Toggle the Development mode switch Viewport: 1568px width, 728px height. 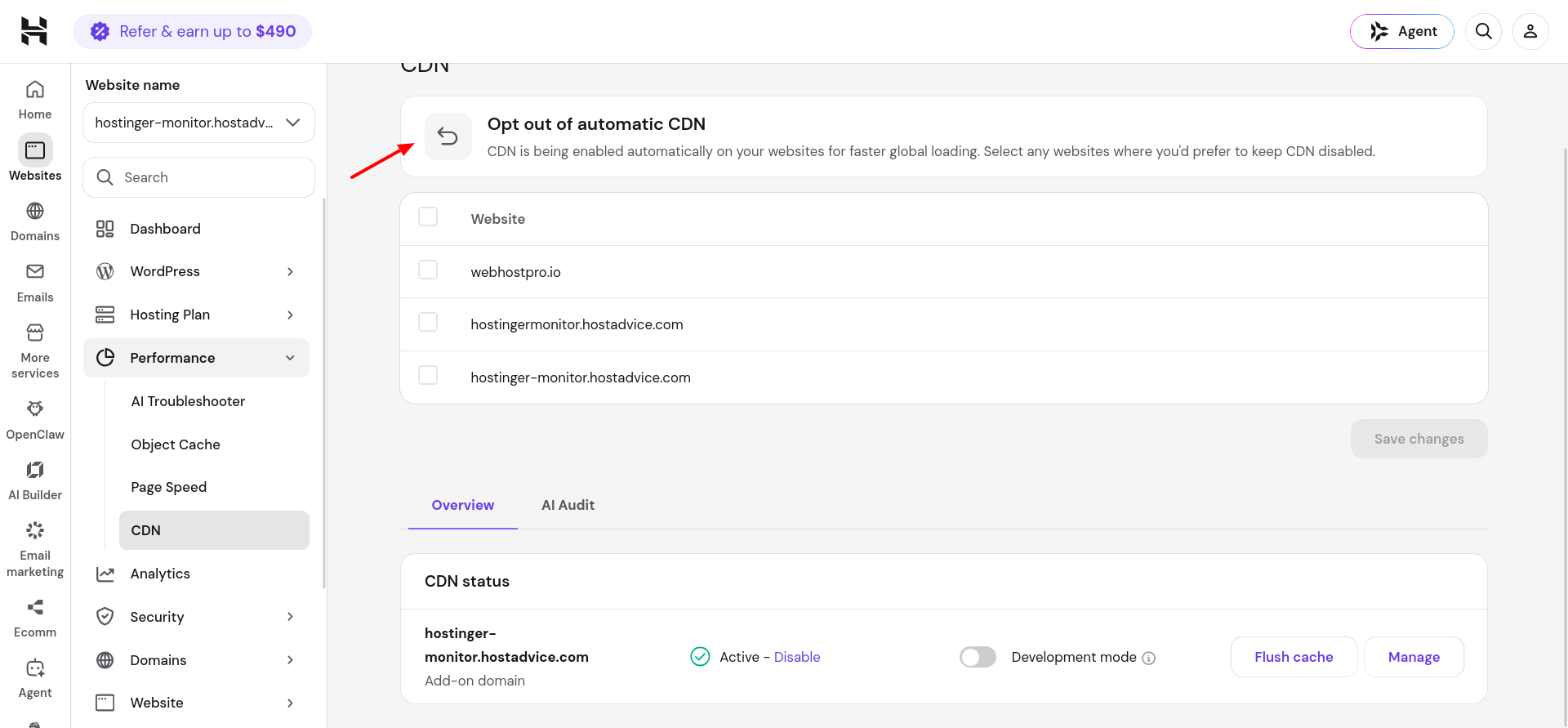point(978,657)
